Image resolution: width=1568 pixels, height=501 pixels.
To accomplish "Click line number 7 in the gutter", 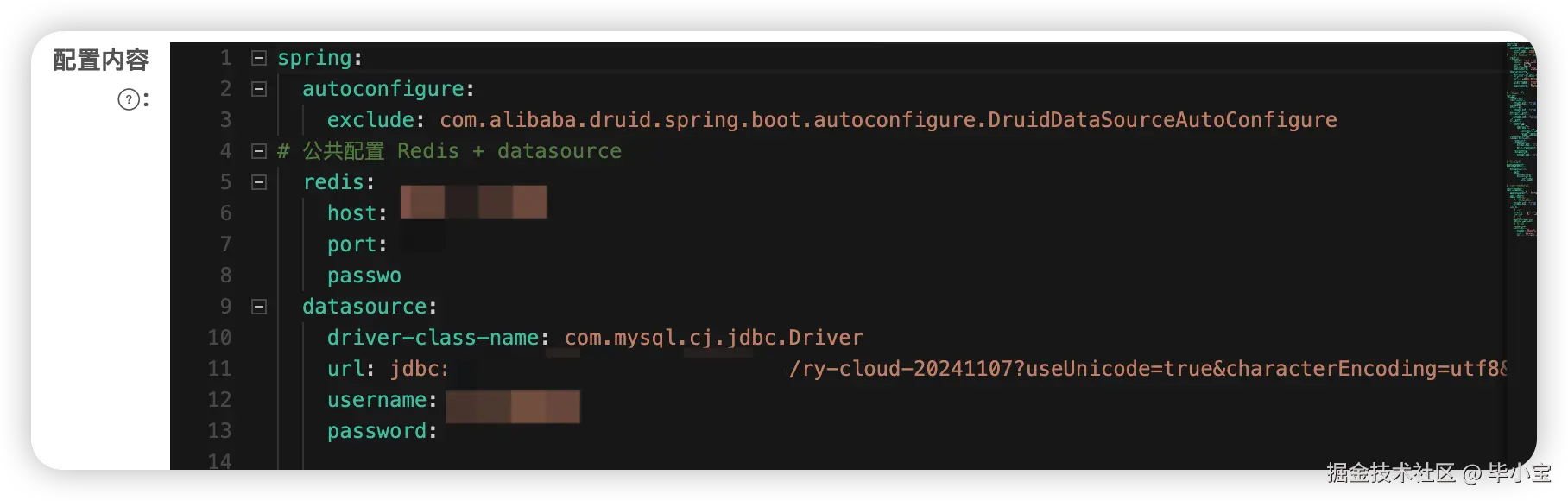I will pyautogui.click(x=225, y=244).
